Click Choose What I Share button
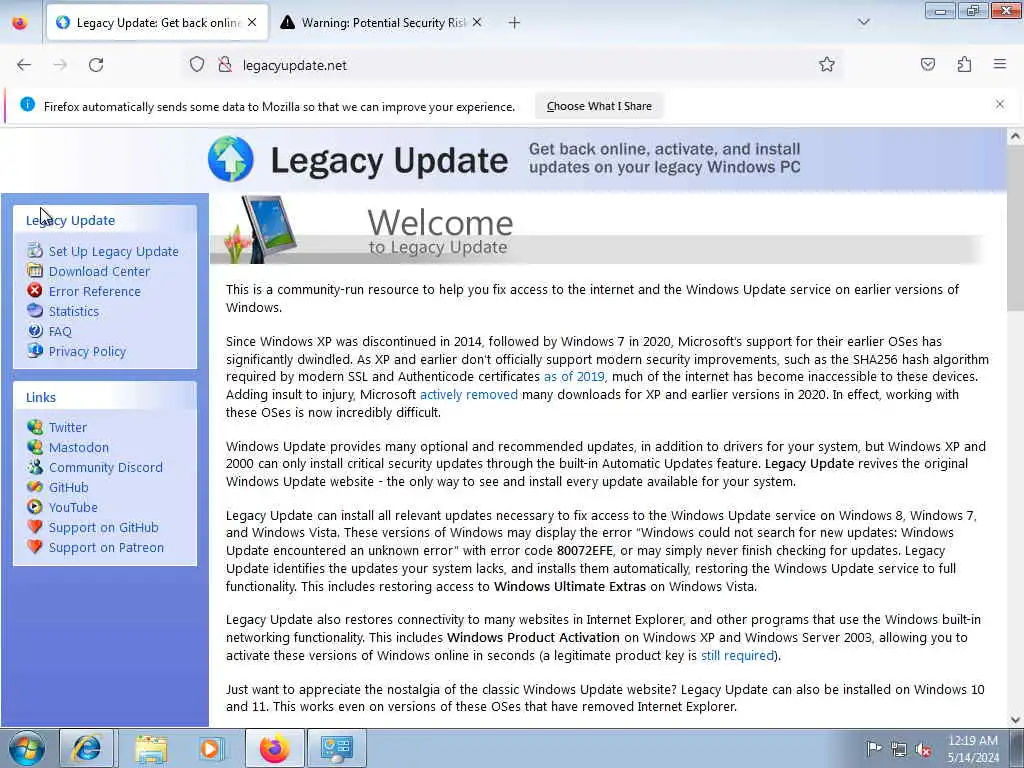The width and height of the screenshot is (1024, 768). pyautogui.click(x=599, y=106)
